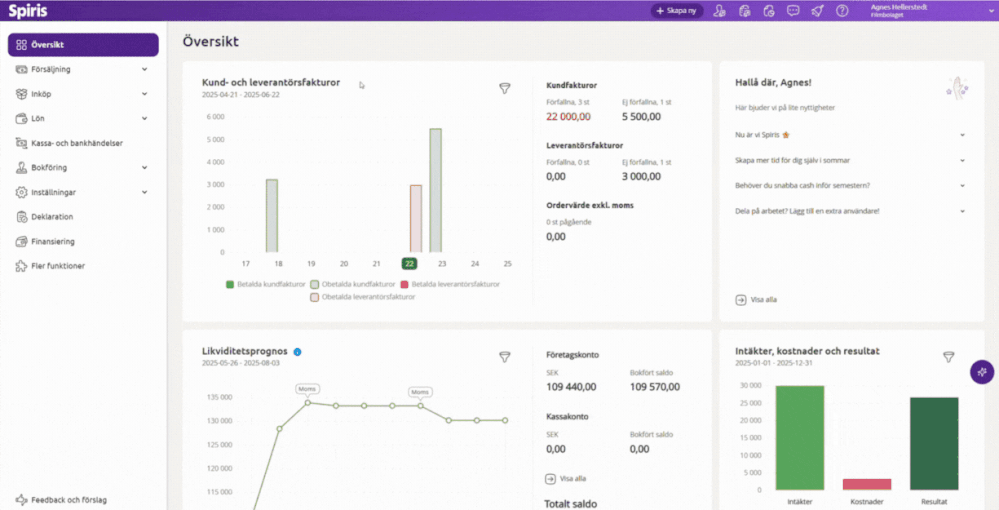Image resolution: width=999 pixels, height=510 pixels.
Task: Open filter for Intäkter, kostnader och resultat
Action: click(948, 357)
